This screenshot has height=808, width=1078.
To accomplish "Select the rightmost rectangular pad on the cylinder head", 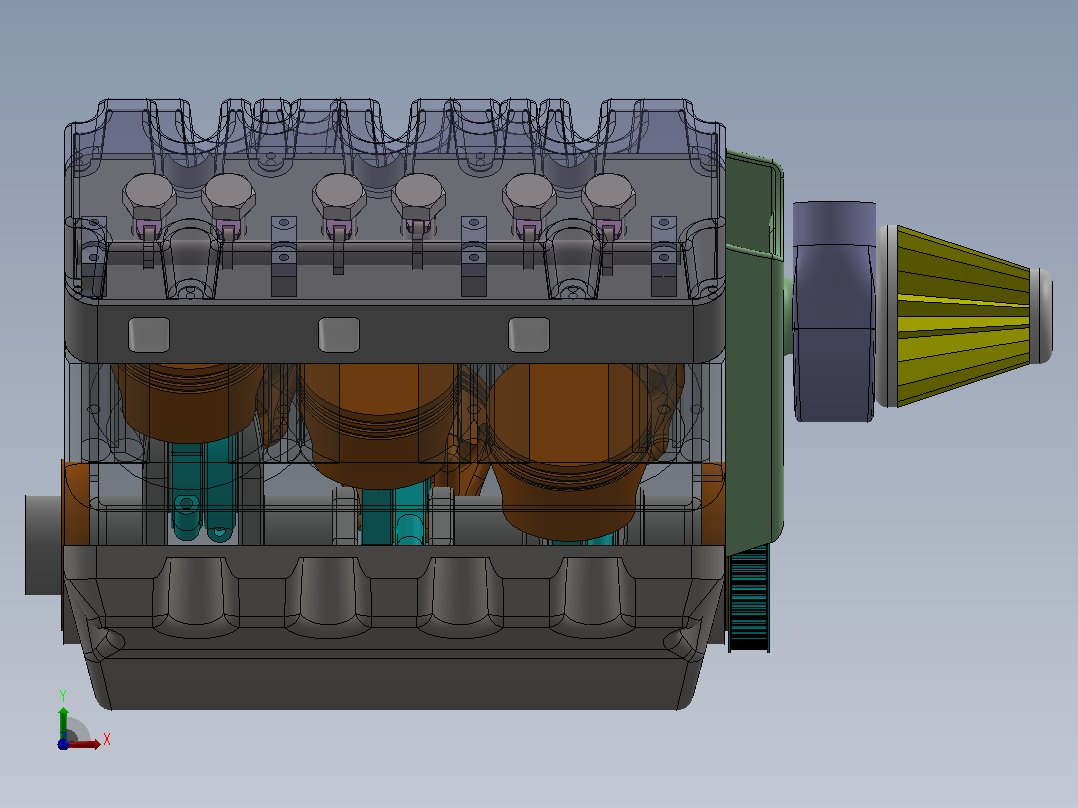I will point(529,335).
